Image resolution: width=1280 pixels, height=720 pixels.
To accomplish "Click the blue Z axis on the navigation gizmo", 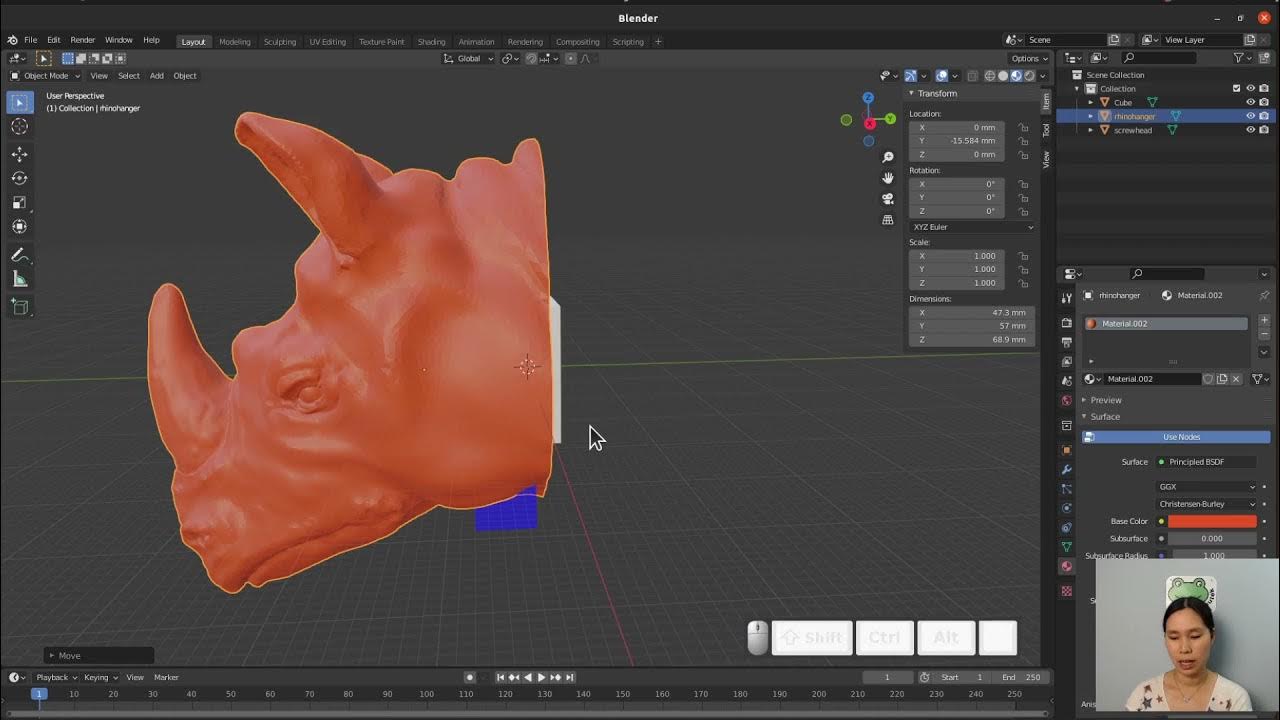I will coord(868,98).
